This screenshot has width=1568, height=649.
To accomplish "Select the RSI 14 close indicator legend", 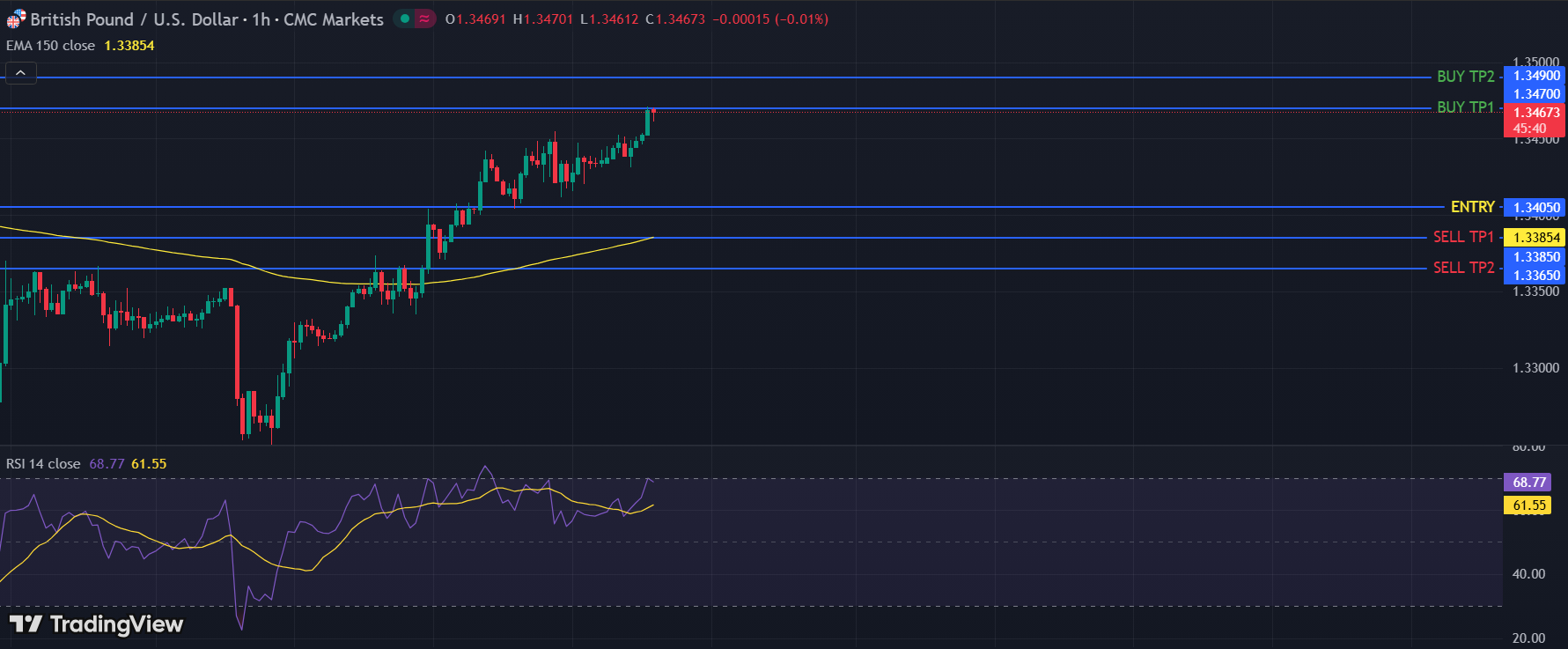I will [x=43, y=464].
